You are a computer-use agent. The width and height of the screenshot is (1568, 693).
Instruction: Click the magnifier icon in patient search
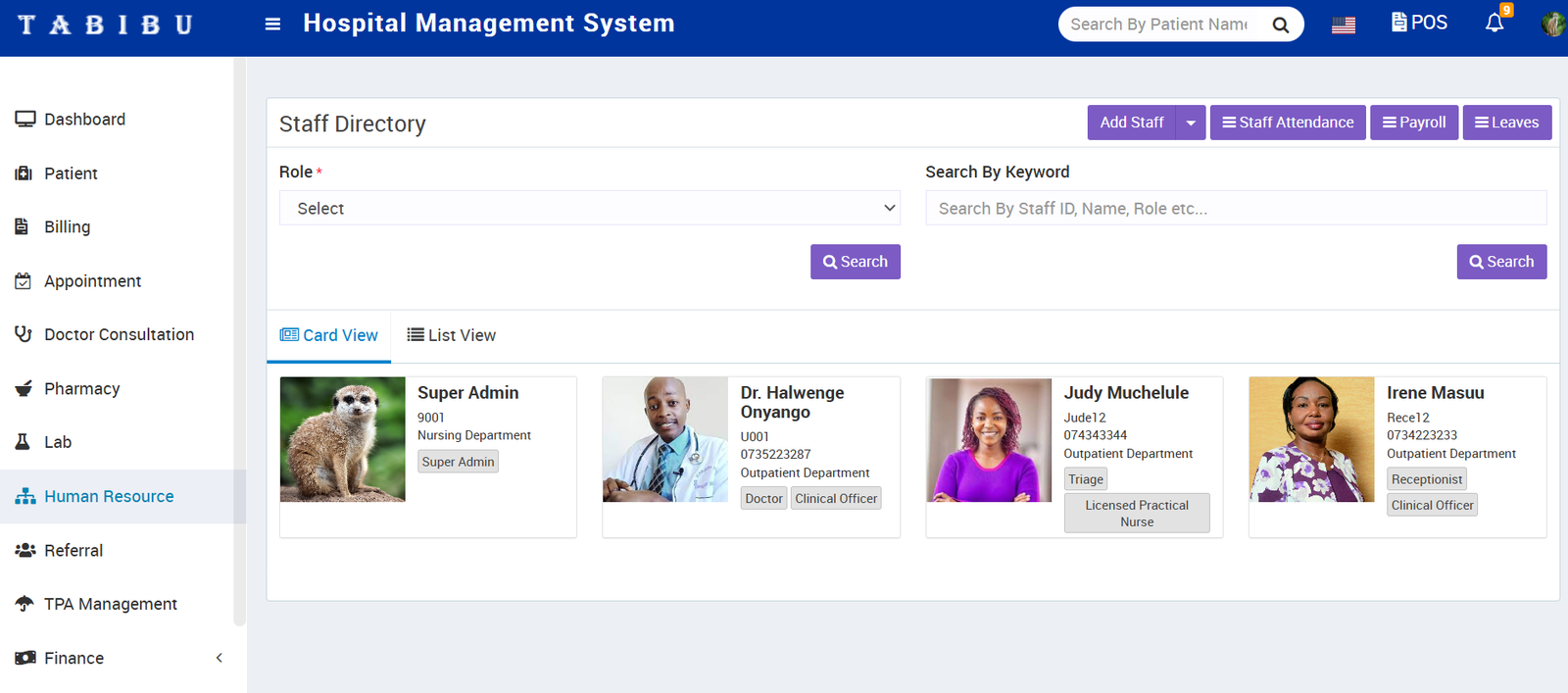[1280, 25]
